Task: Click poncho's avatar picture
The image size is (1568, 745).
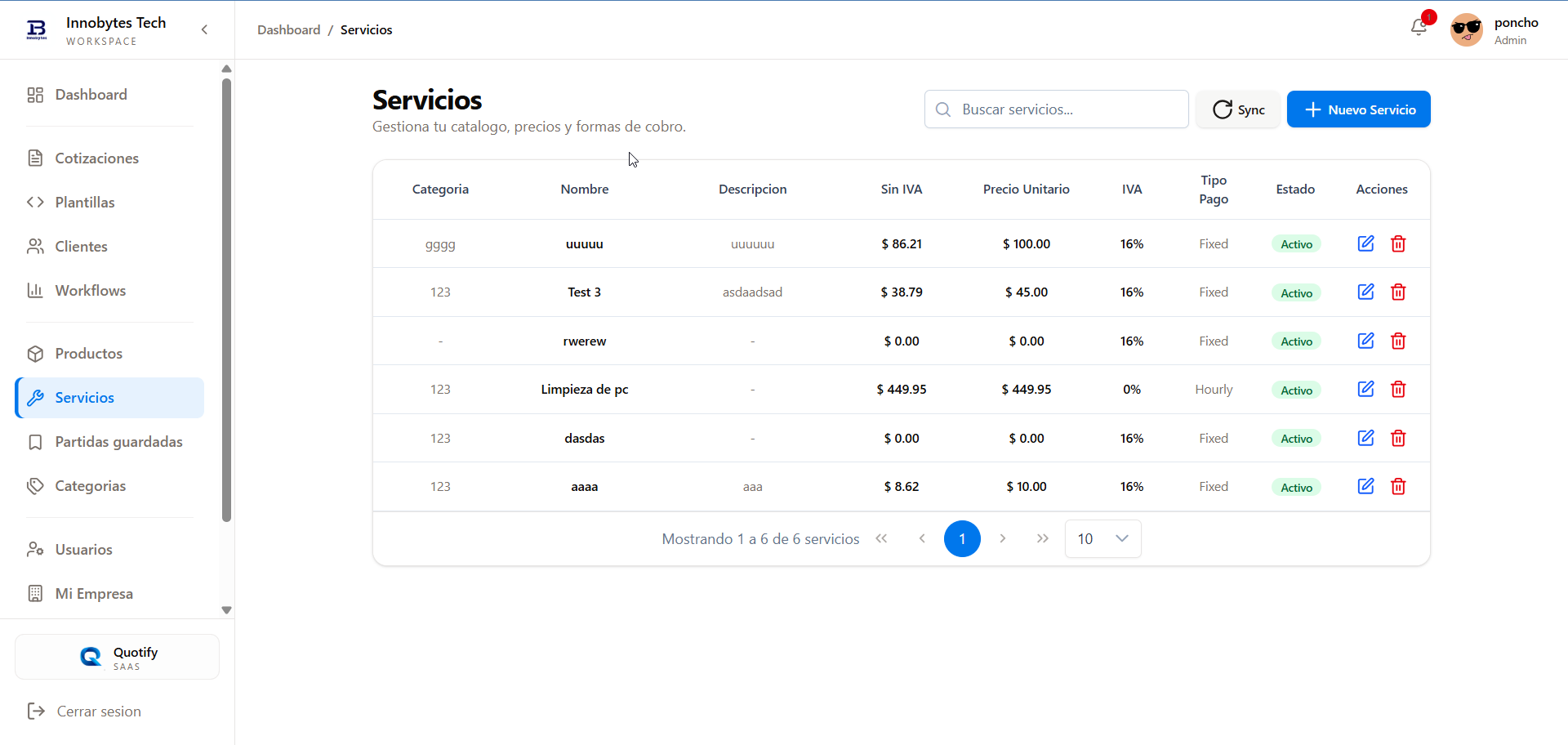Action: point(1467,30)
